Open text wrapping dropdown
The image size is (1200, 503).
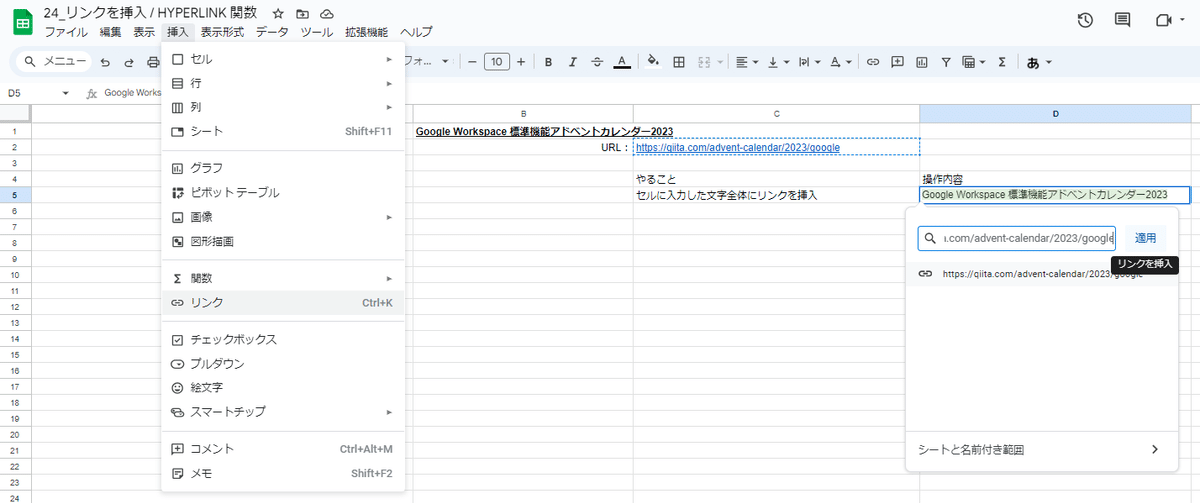808,62
